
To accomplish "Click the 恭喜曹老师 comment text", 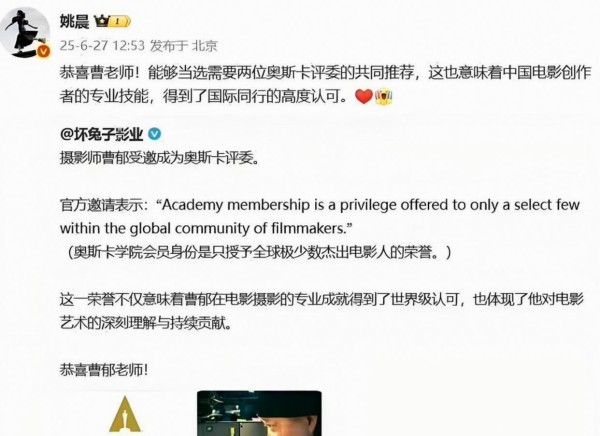I will (326, 84).
